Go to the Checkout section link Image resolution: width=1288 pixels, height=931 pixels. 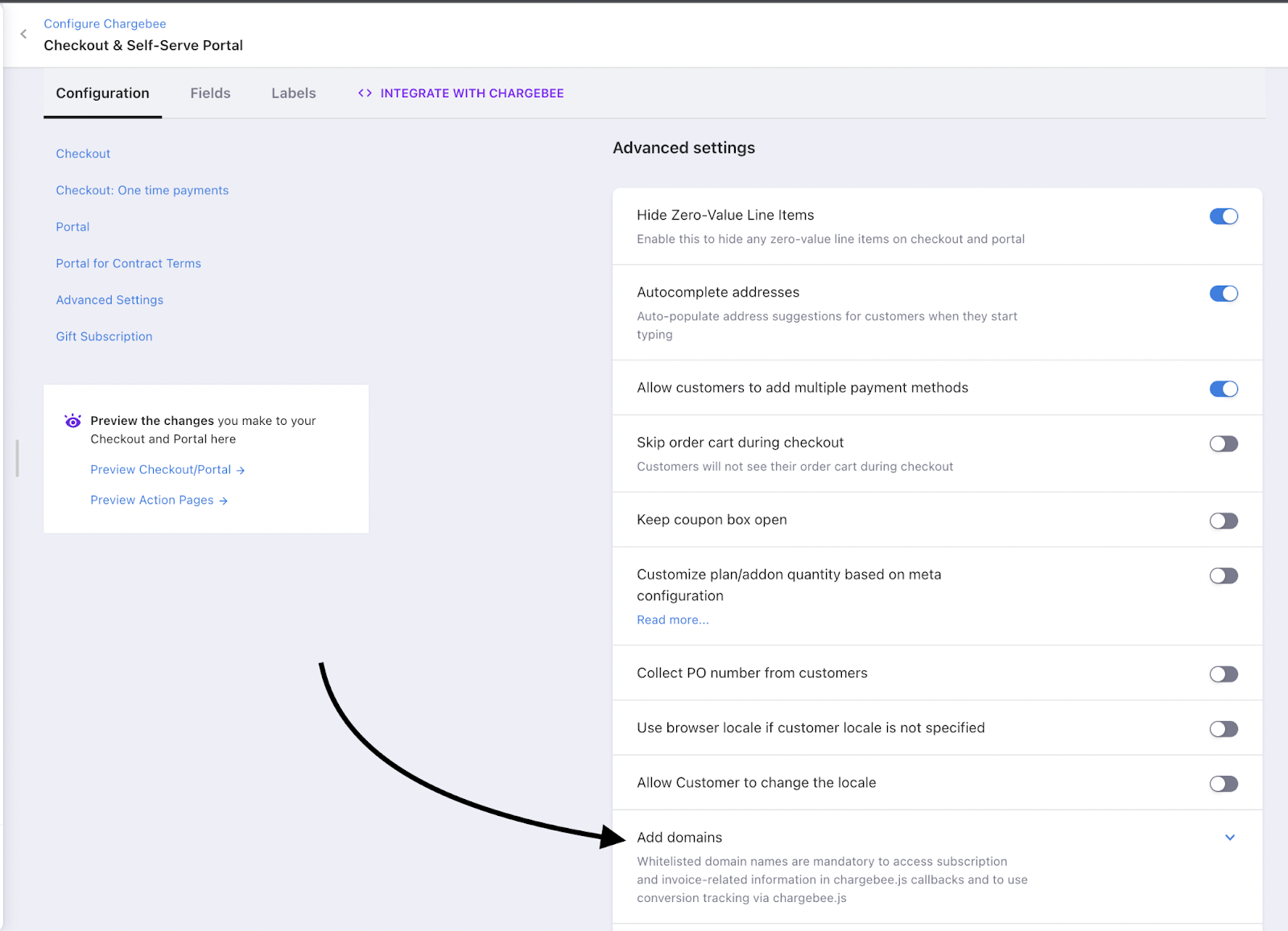83,154
